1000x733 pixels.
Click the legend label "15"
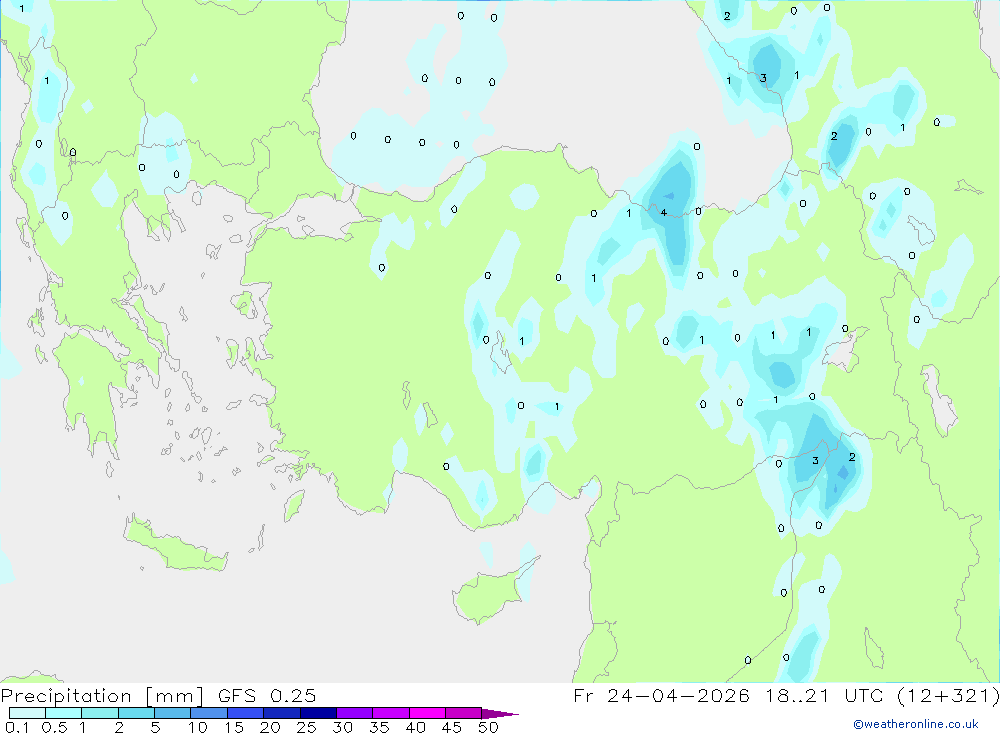pyautogui.click(x=234, y=727)
